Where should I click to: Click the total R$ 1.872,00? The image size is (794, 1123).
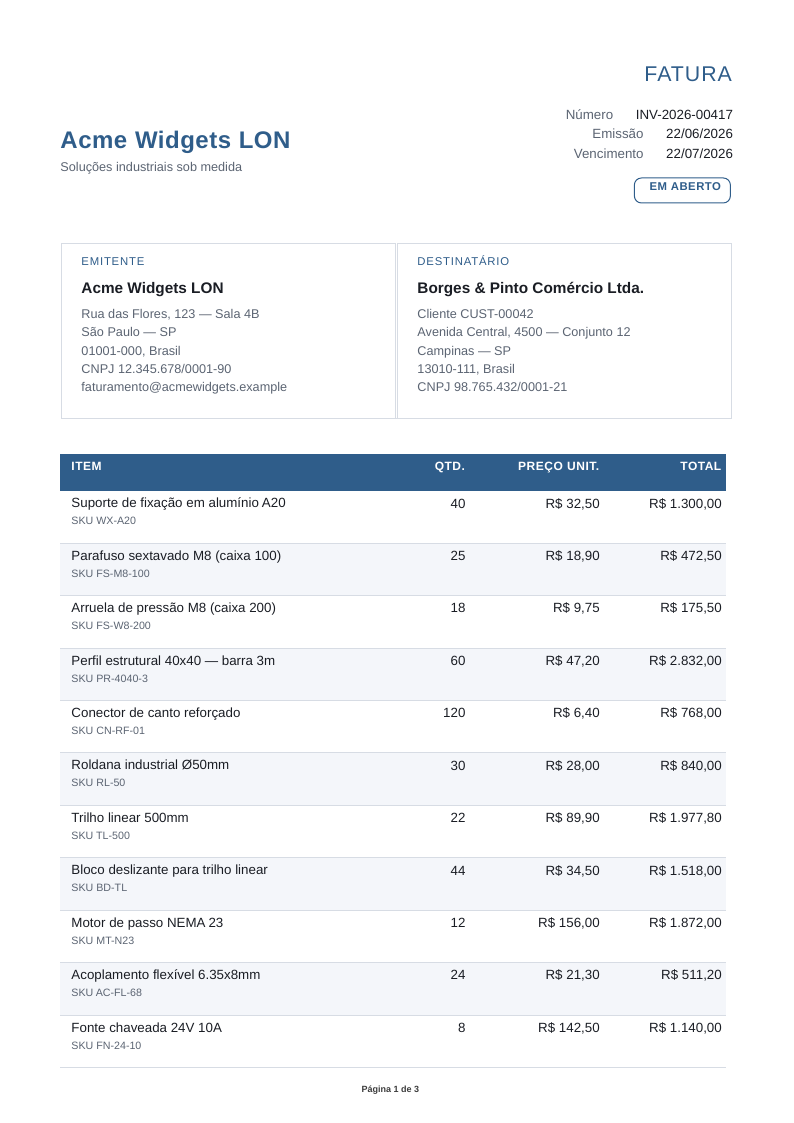(685, 923)
